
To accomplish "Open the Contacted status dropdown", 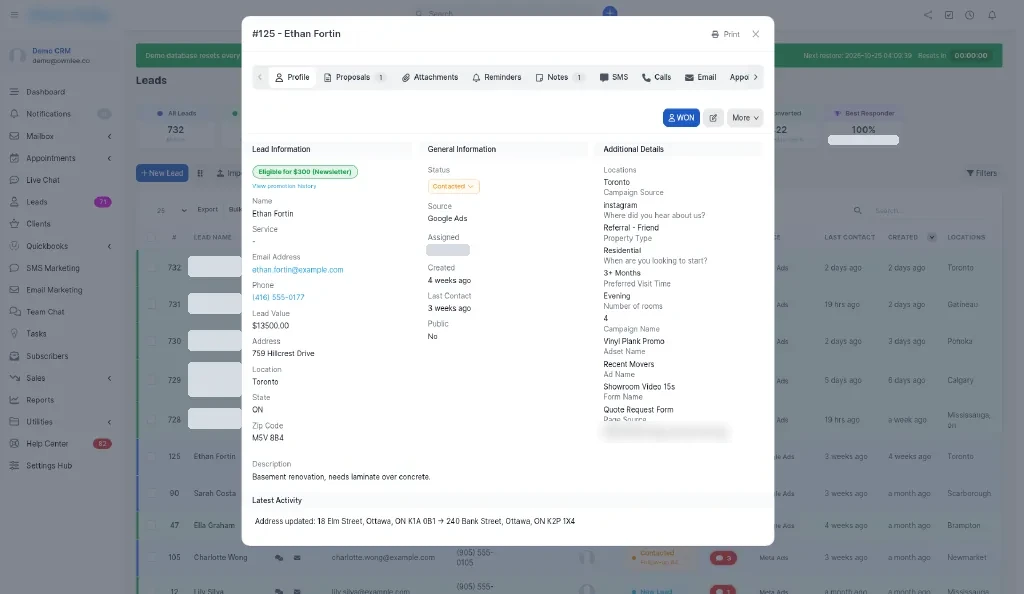I will [x=453, y=187].
